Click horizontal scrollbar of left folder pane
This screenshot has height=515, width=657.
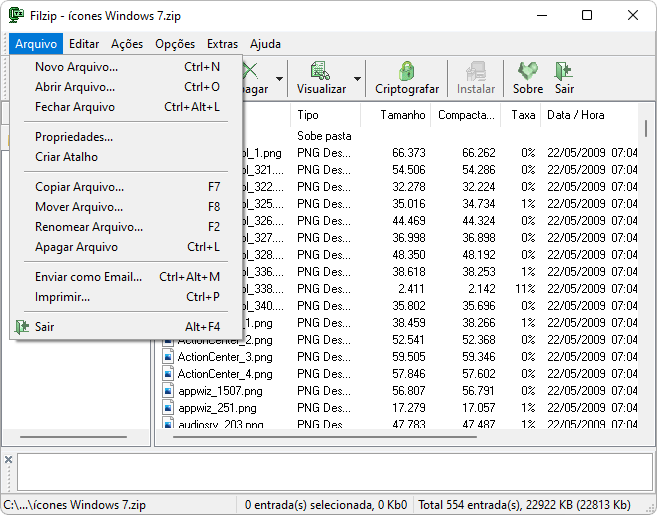[73, 437]
